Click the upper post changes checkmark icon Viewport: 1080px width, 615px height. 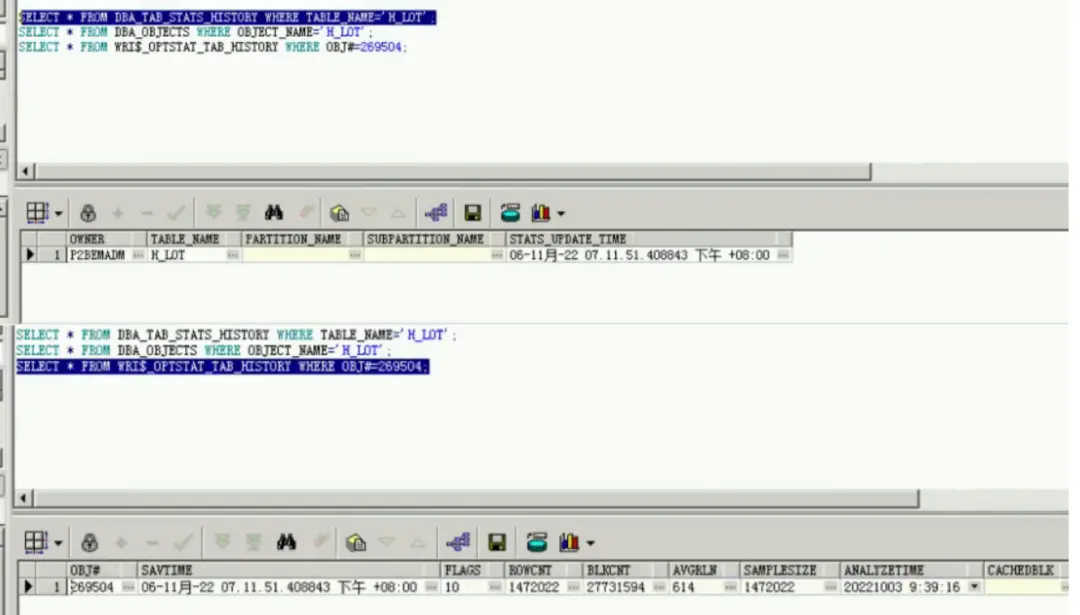tap(176, 213)
